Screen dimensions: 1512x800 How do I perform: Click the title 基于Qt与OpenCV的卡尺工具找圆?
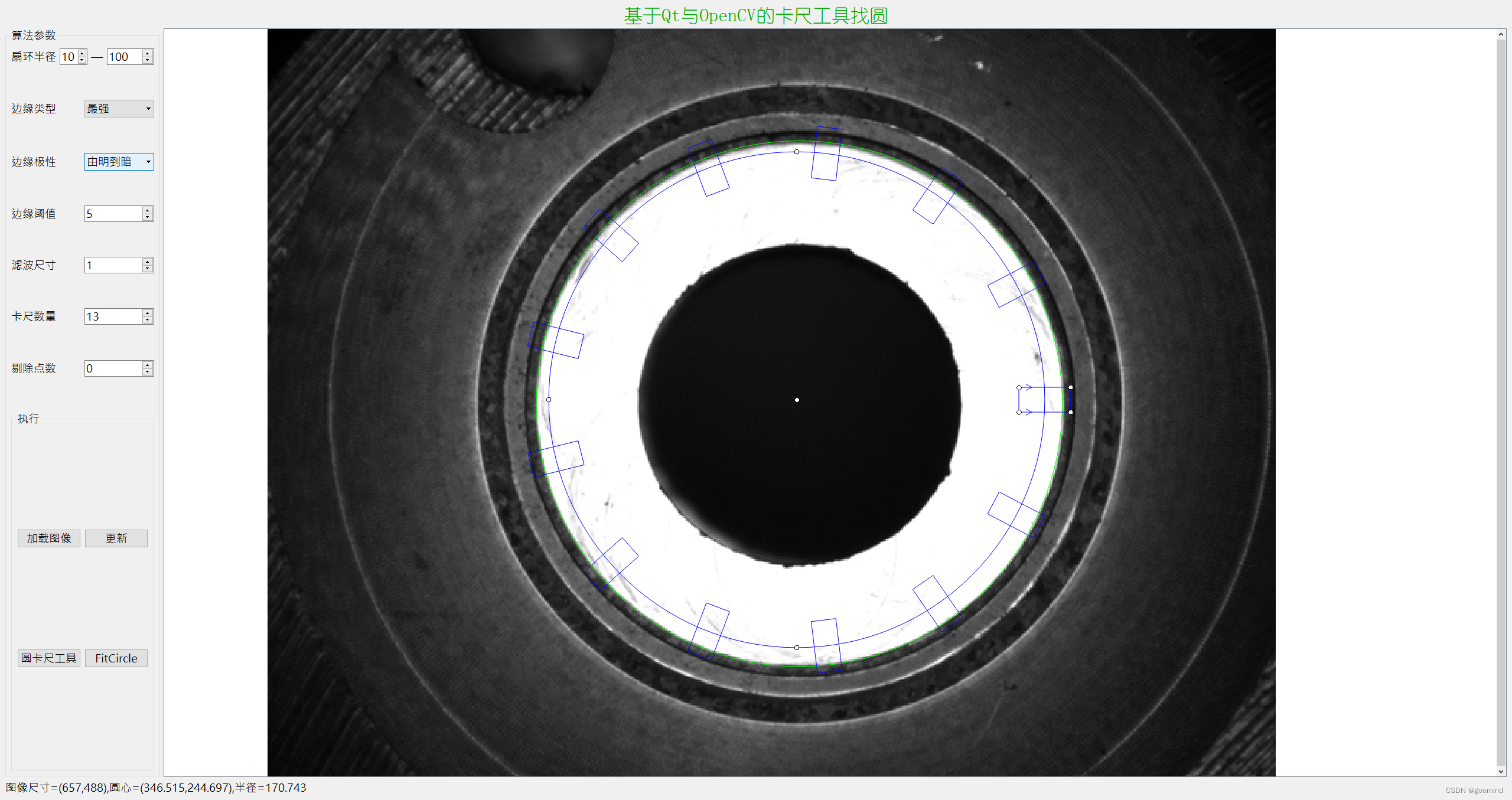pyautogui.click(x=756, y=15)
